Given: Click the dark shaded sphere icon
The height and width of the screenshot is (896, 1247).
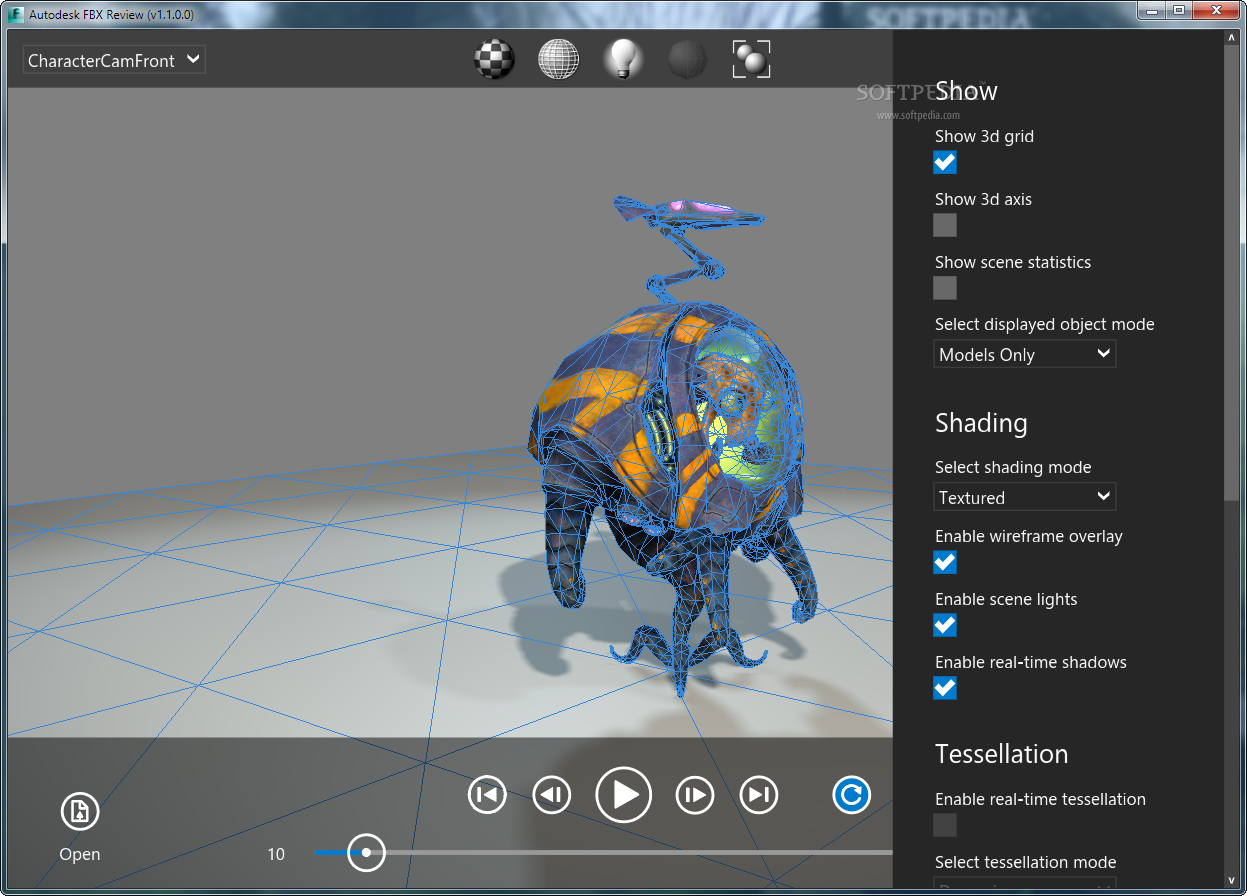Looking at the screenshot, I should click(688, 60).
